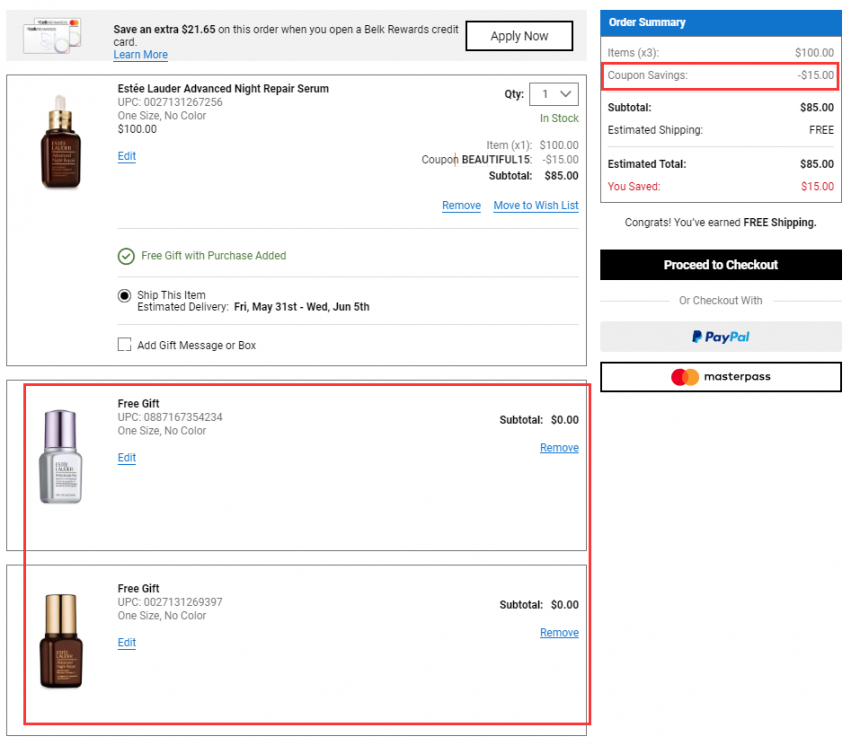The width and height of the screenshot is (860, 754).
Task: Remove the Advanced Night Repair Serum item
Action: (461, 206)
